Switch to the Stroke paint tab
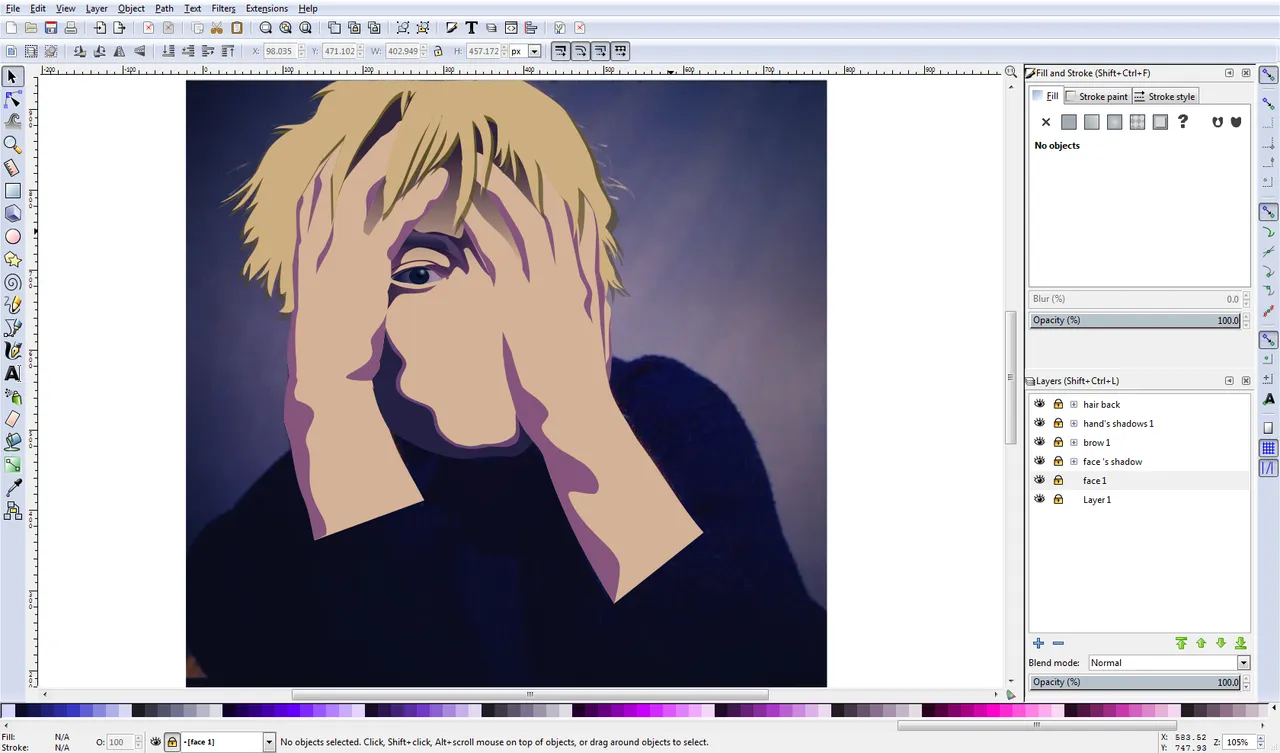Image resolution: width=1280 pixels, height=753 pixels. 1096,96
